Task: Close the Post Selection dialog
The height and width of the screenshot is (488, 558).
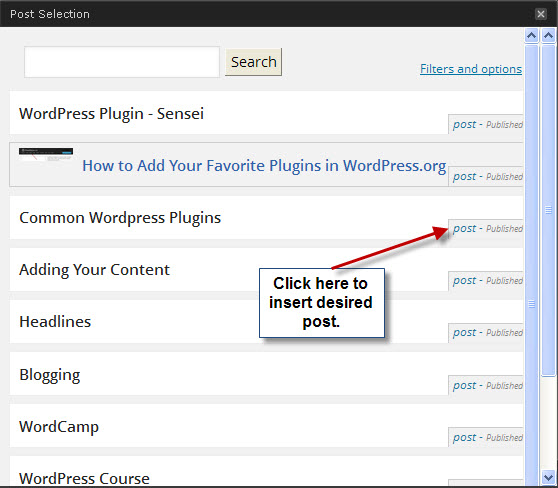Action: tap(541, 14)
